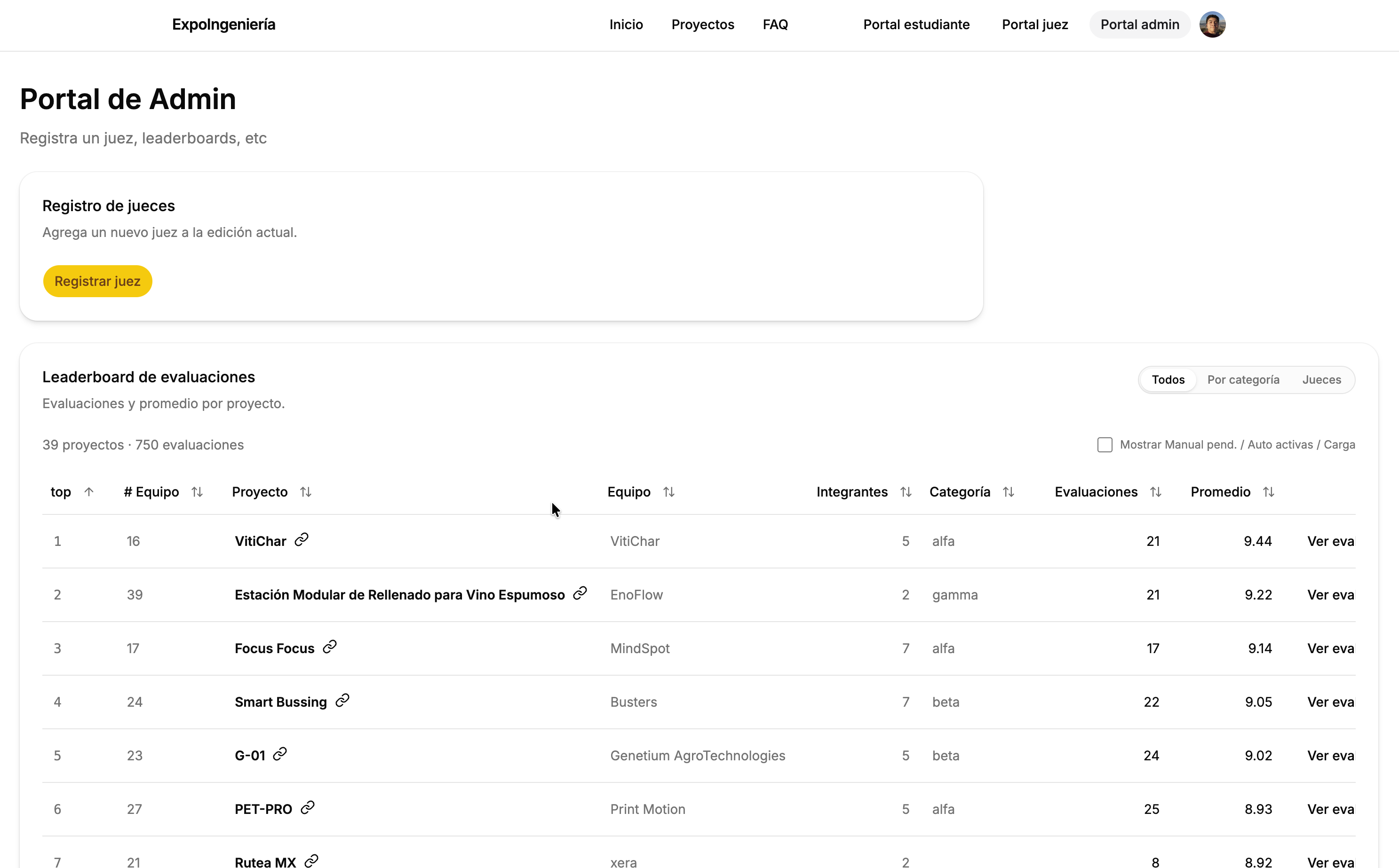This screenshot has width=1399, height=868.
Task: Open the user profile avatar
Action: tap(1212, 24)
